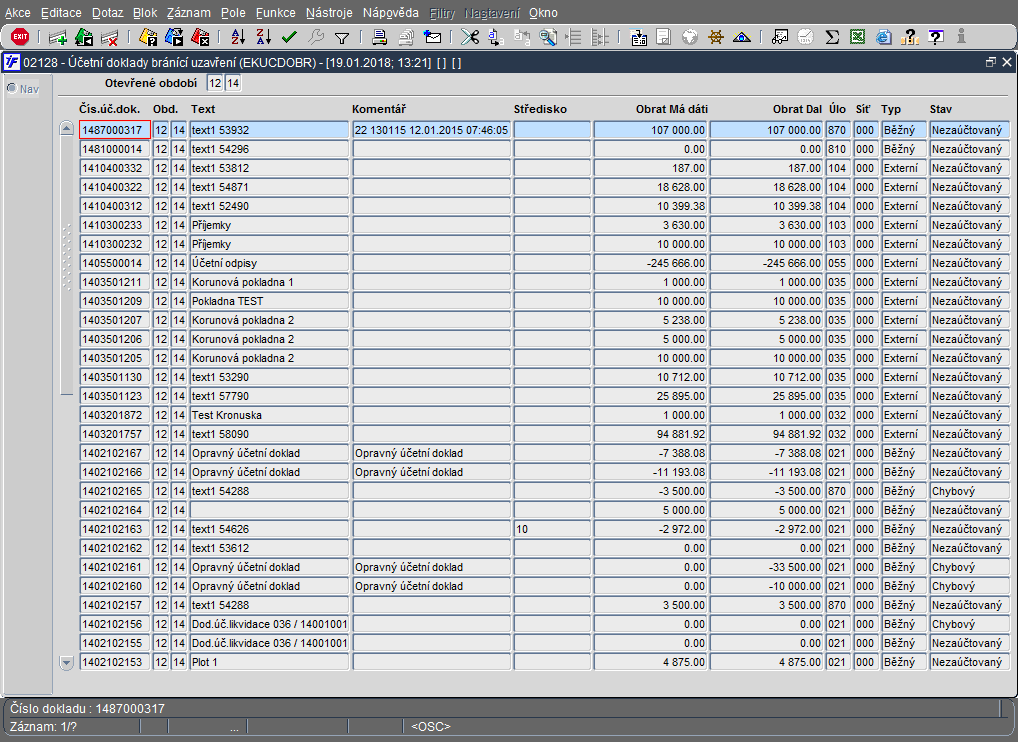This screenshot has height=742, width=1018.
Task: Click the form with down arrow toolbar icon
Action: click(639, 38)
